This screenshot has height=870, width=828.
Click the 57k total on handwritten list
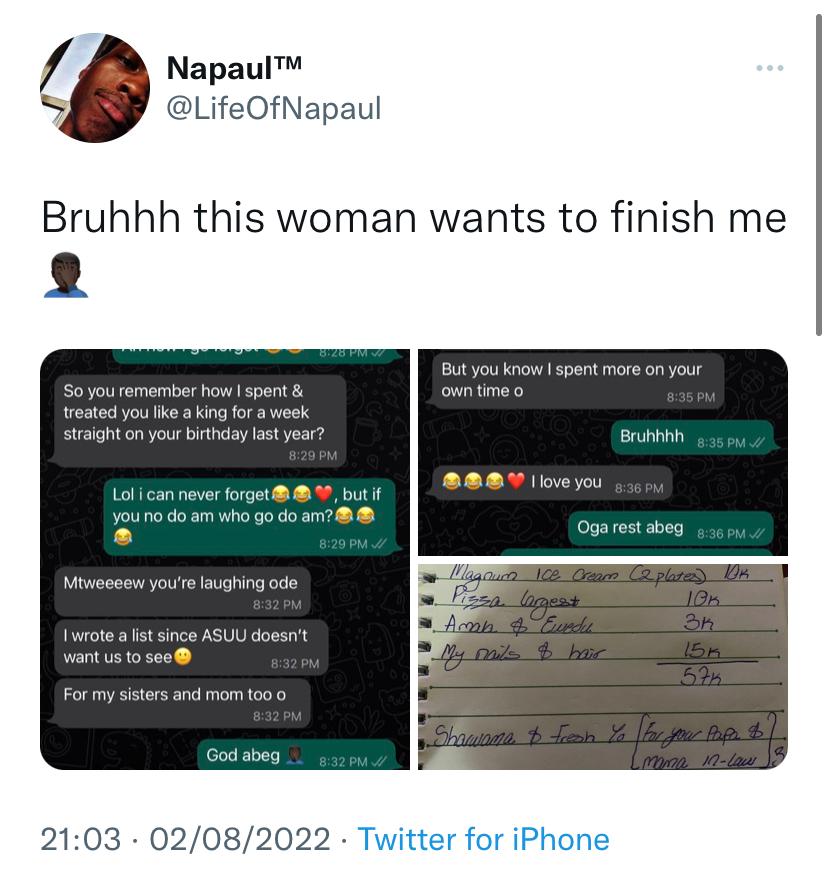click(x=700, y=676)
